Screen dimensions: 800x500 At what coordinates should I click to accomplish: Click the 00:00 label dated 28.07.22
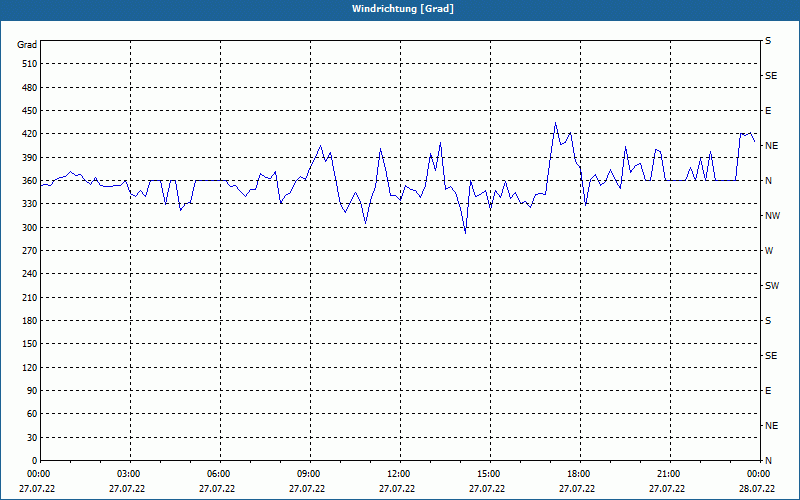759,474
